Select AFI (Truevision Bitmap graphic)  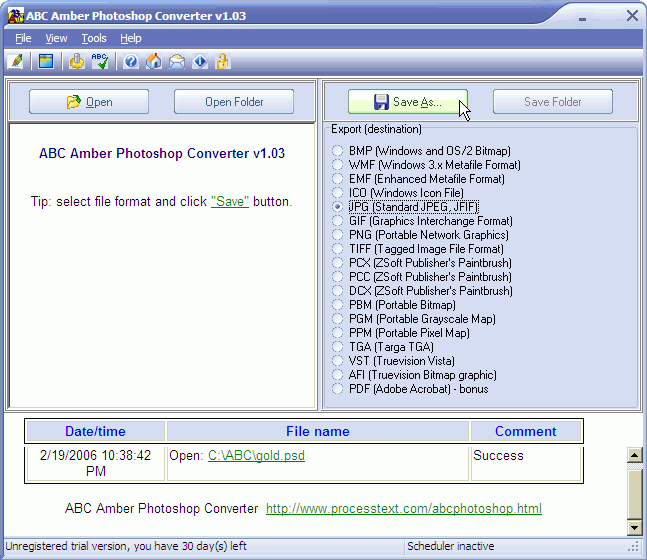415,375
